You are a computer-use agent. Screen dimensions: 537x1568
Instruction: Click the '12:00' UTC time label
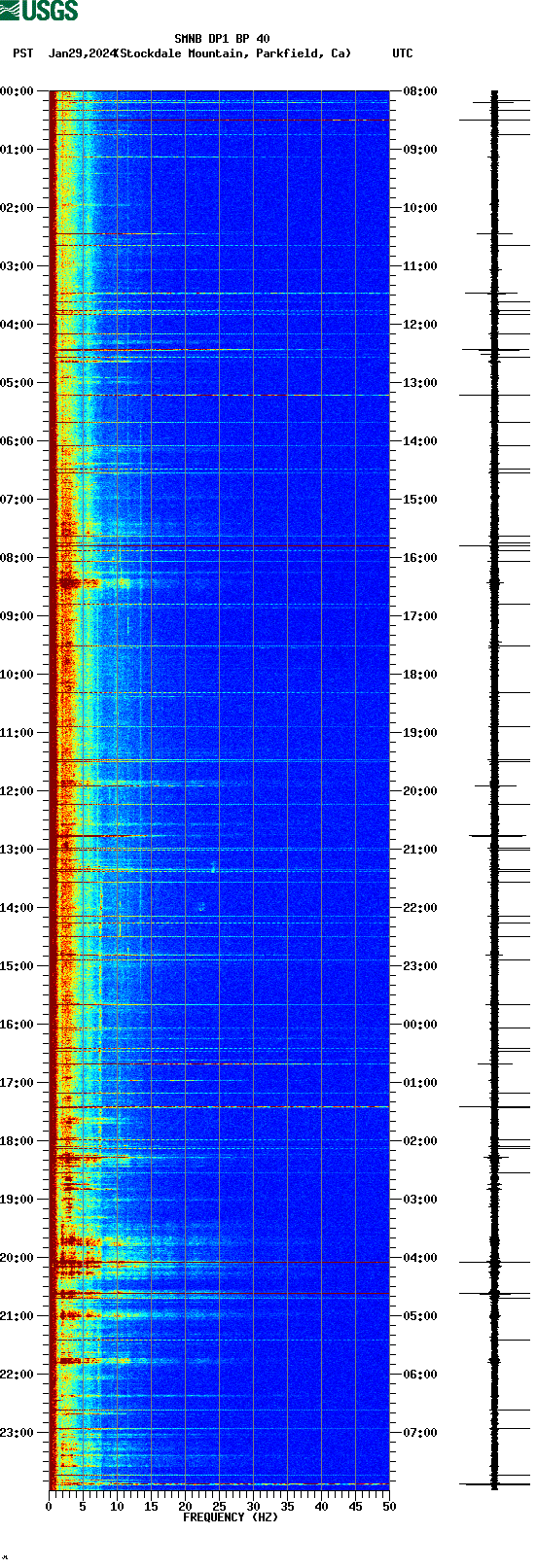420,325
